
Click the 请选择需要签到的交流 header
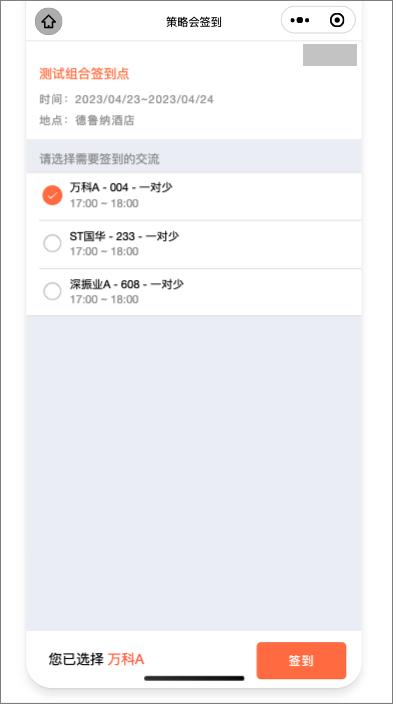(x=100, y=159)
